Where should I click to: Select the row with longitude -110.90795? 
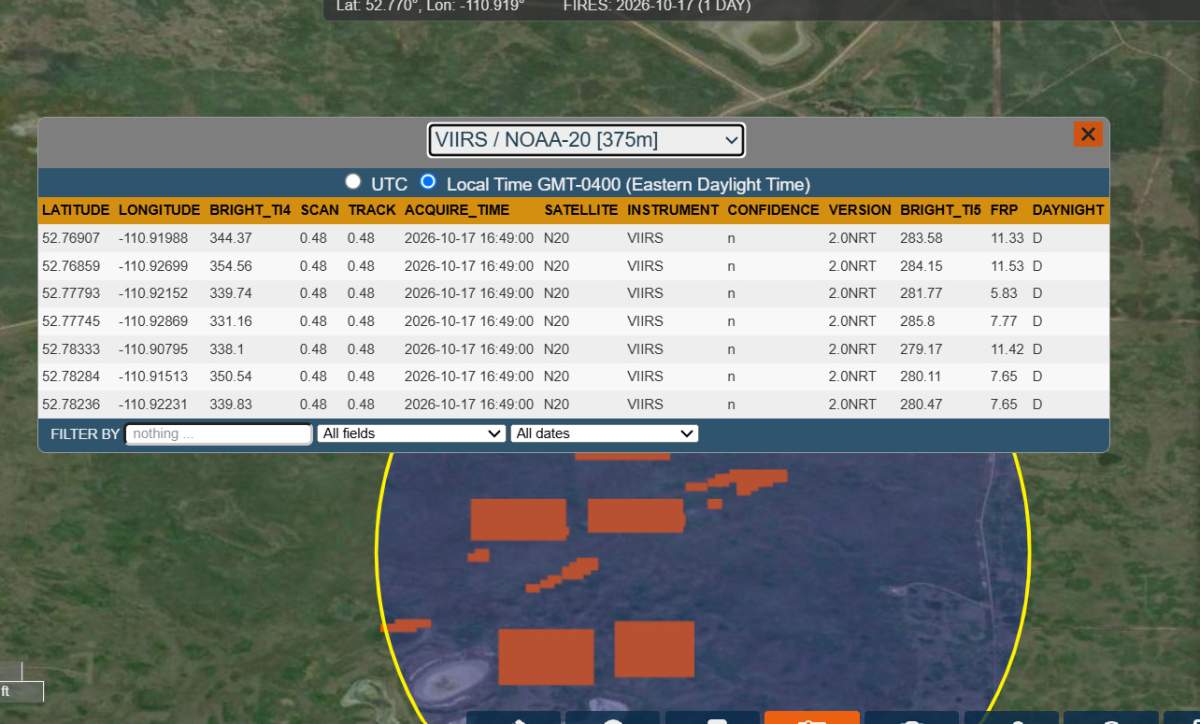click(573, 349)
